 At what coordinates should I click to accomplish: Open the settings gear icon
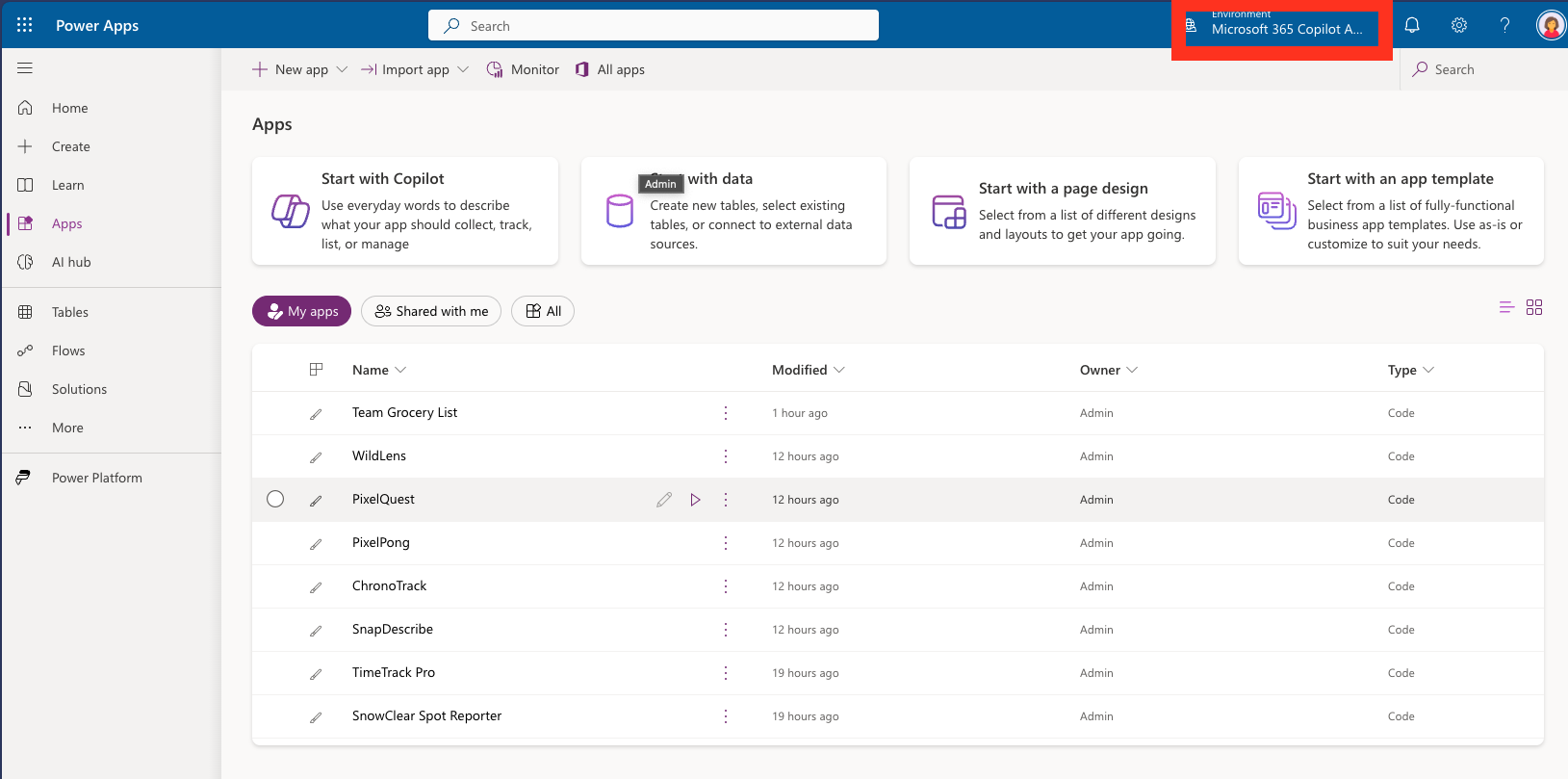click(1459, 25)
